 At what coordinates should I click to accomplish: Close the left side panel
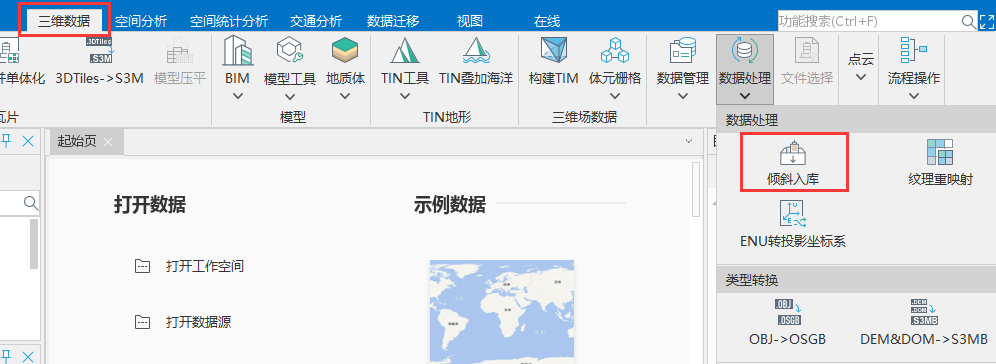(x=28, y=140)
